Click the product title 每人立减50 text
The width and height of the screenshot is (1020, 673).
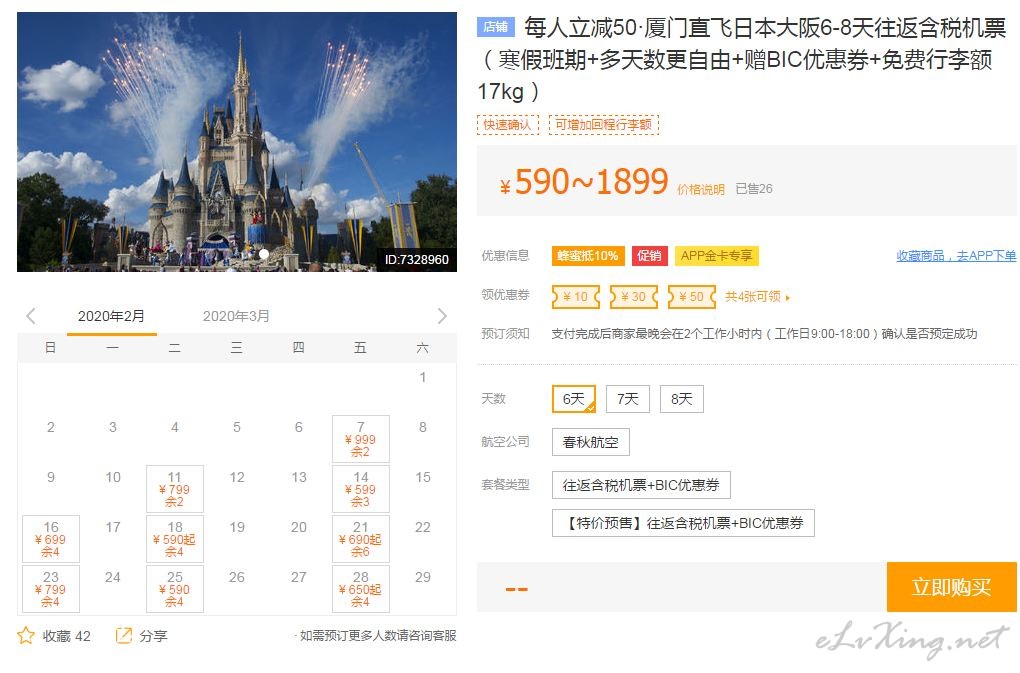point(742,59)
